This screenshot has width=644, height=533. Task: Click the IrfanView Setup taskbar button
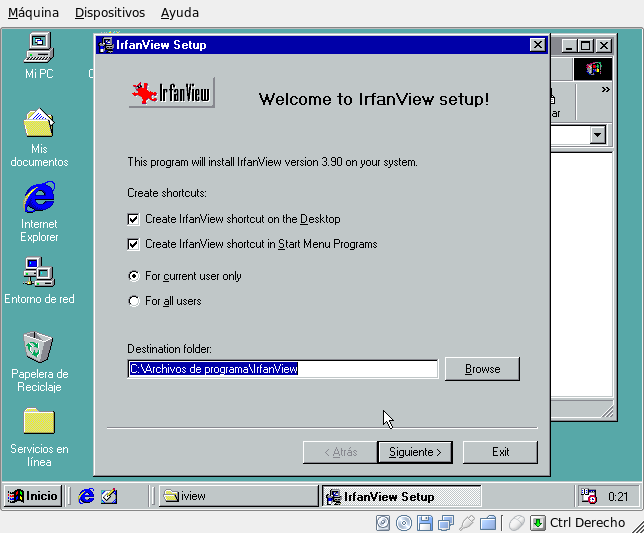(x=401, y=496)
